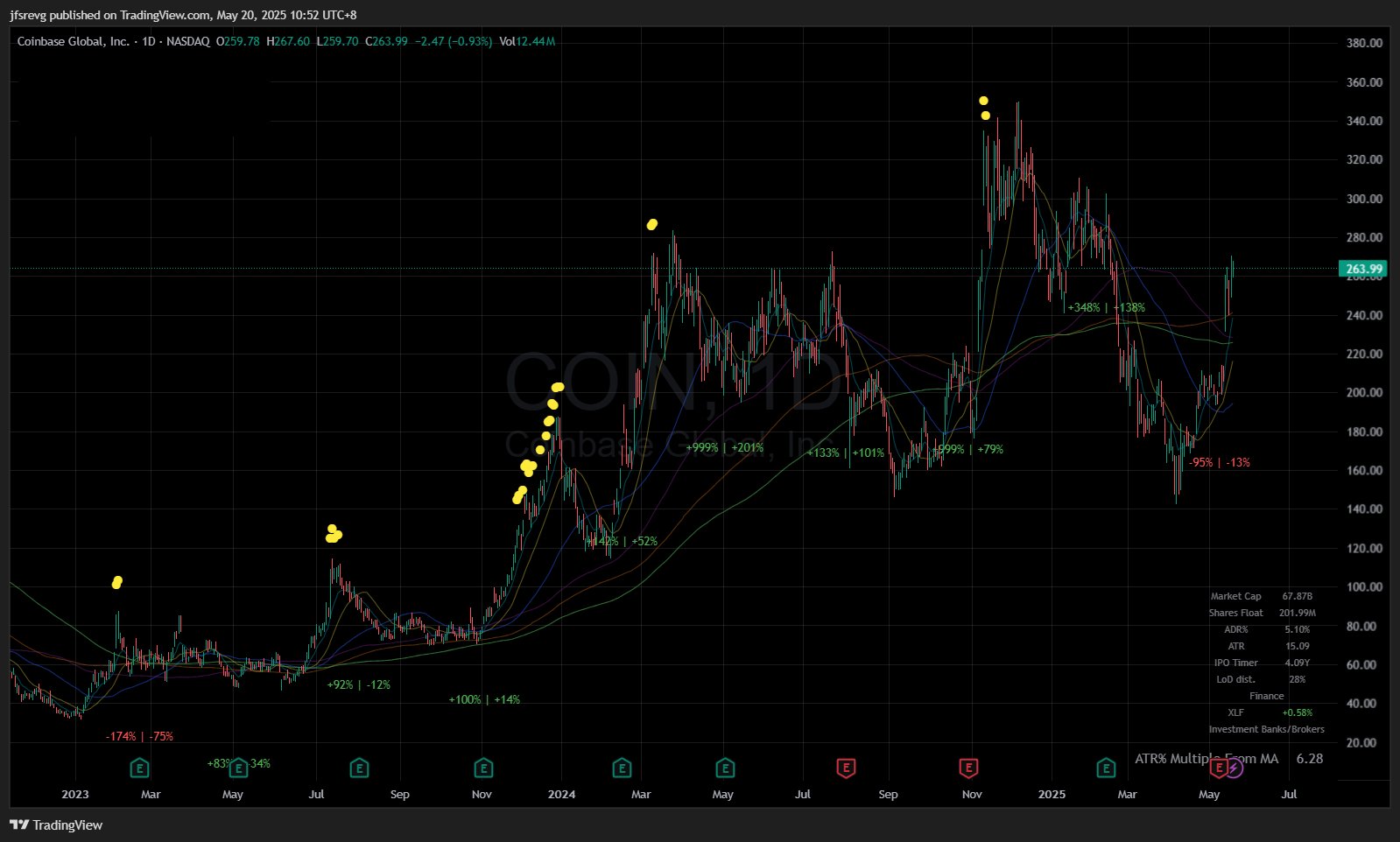This screenshot has width=1400, height=842.
Task: Click the Market Cap value 67.87B
Action: pos(1298,596)
